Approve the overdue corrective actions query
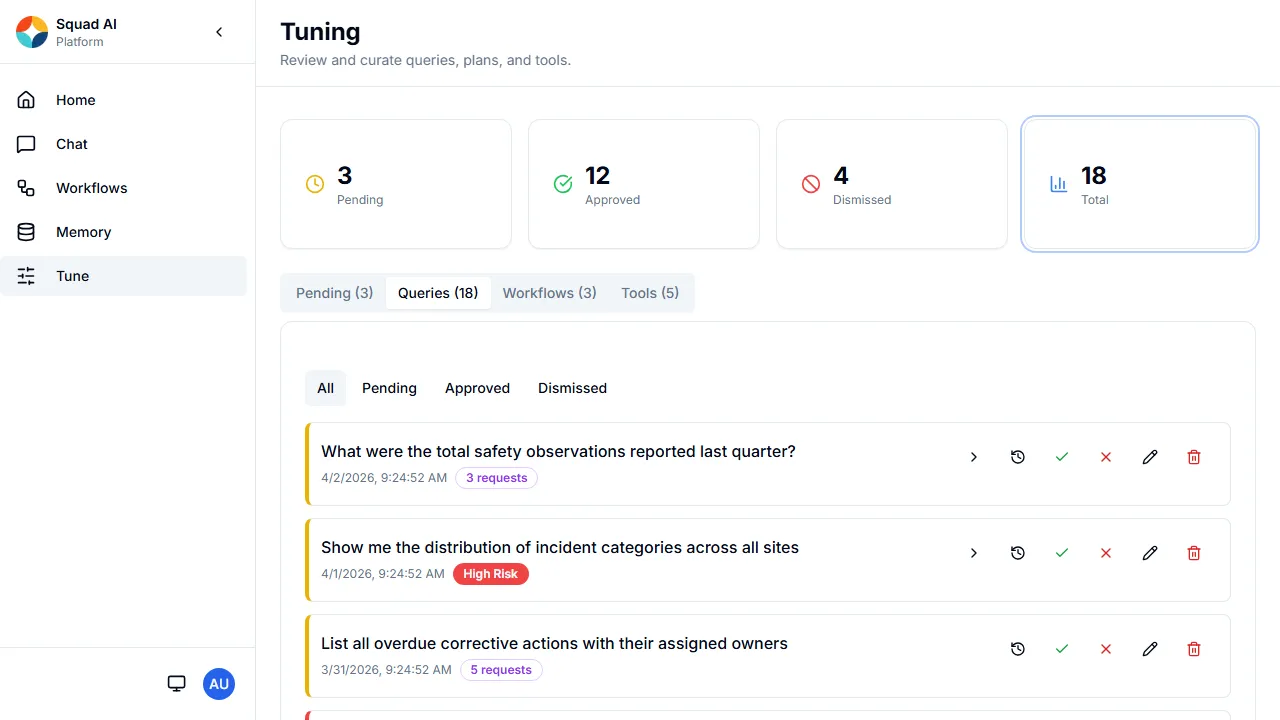Viewport: 1280px width, 720px height. [x=1062, y=649]
